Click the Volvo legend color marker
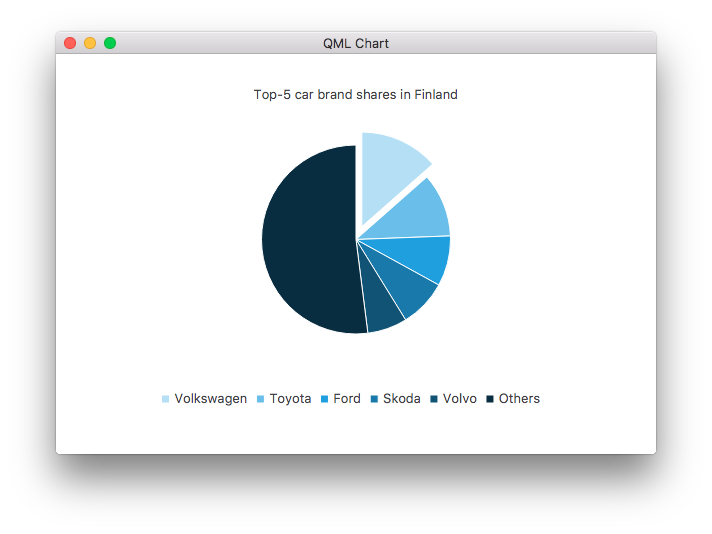 tap(434, 399)
